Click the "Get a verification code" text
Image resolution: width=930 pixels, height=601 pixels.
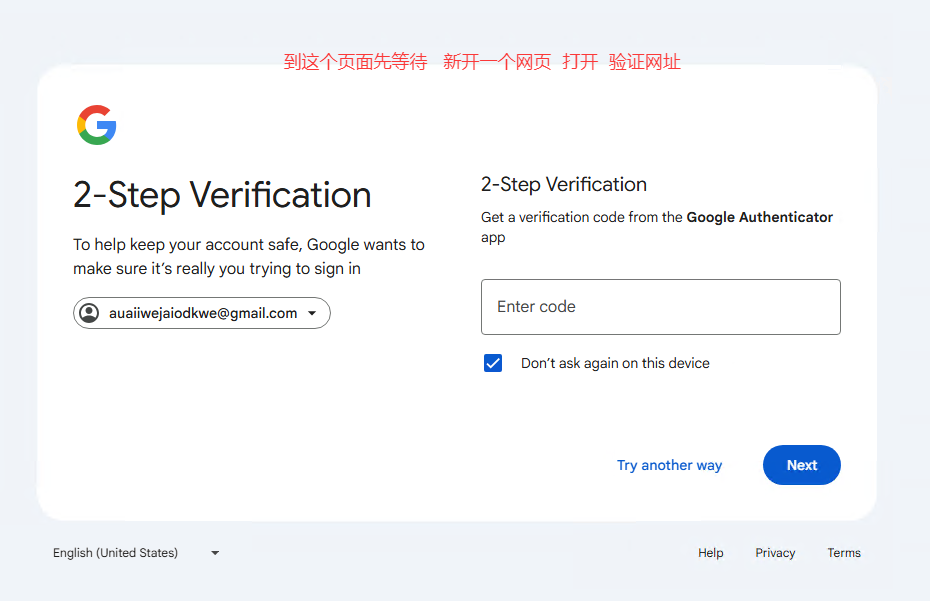(582, 217)
